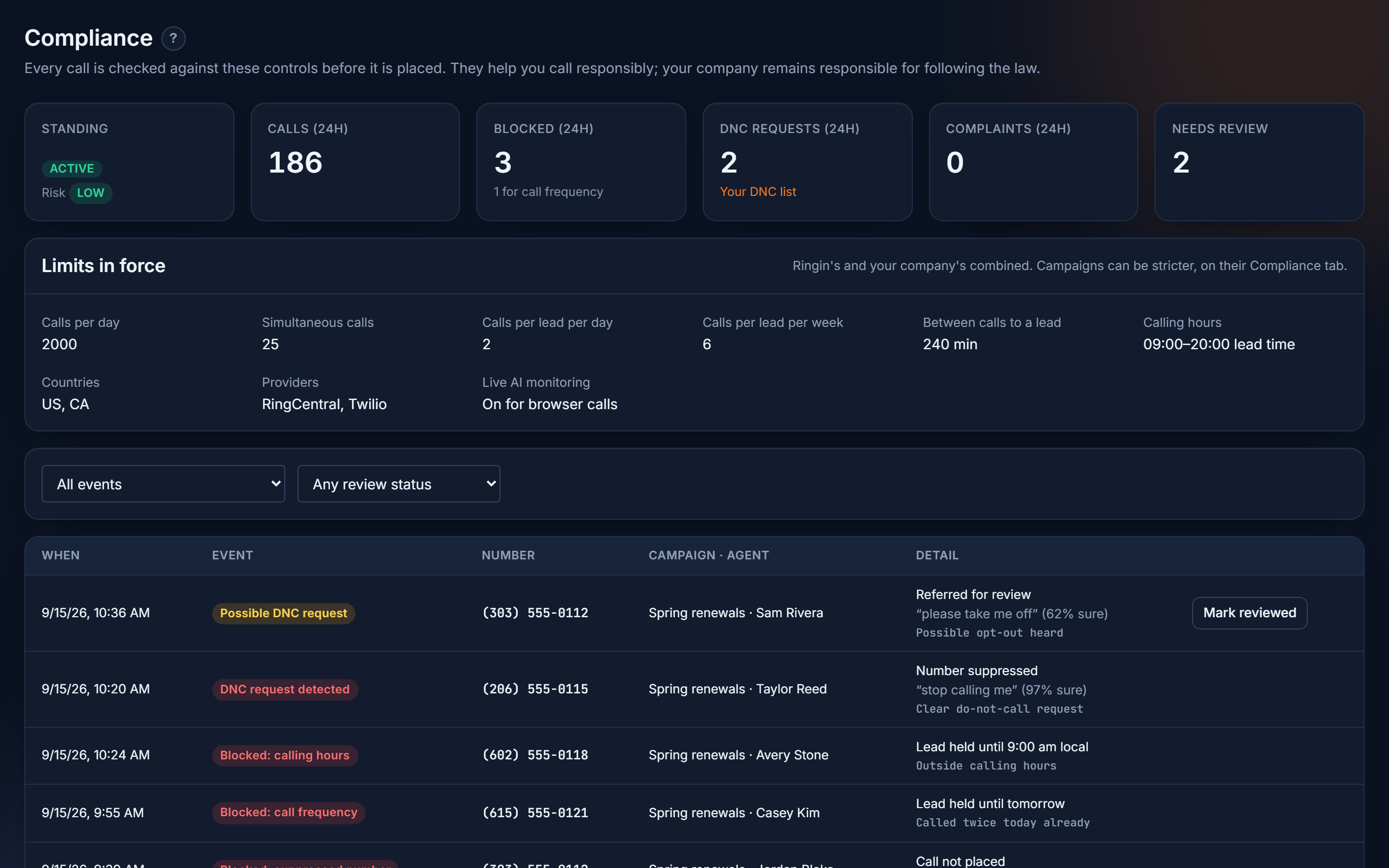Viewport: 1389px width, 868px height.
Task: Click the Possible DNC request event tag
Action: 284,613
